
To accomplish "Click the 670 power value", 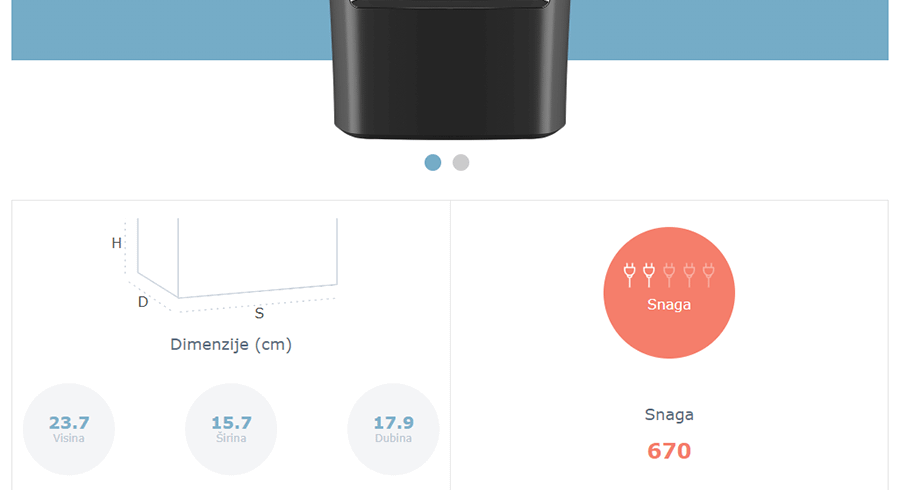I will (x=669, y=451).
